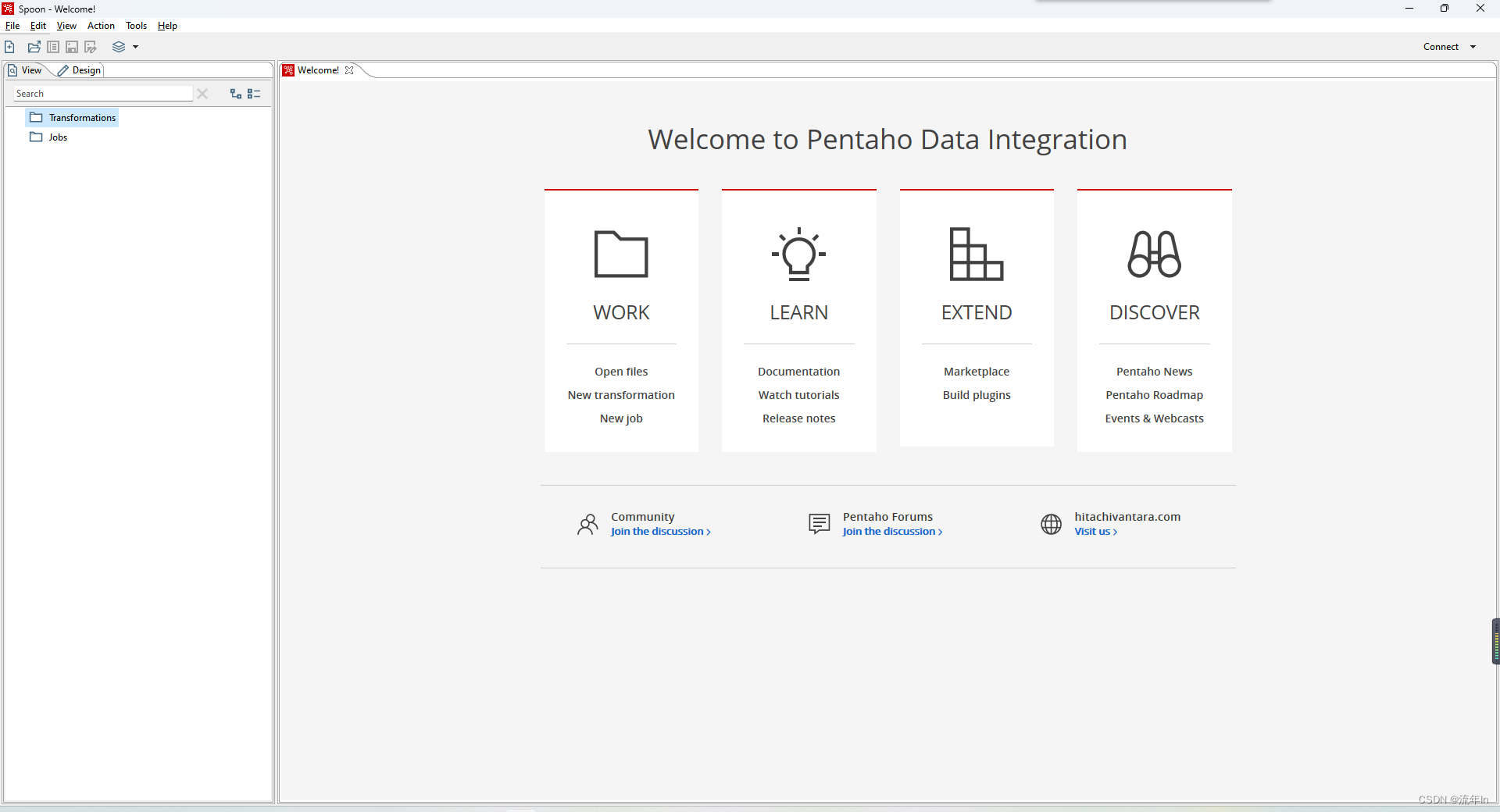Create a new file with toolbar icon

9,47
